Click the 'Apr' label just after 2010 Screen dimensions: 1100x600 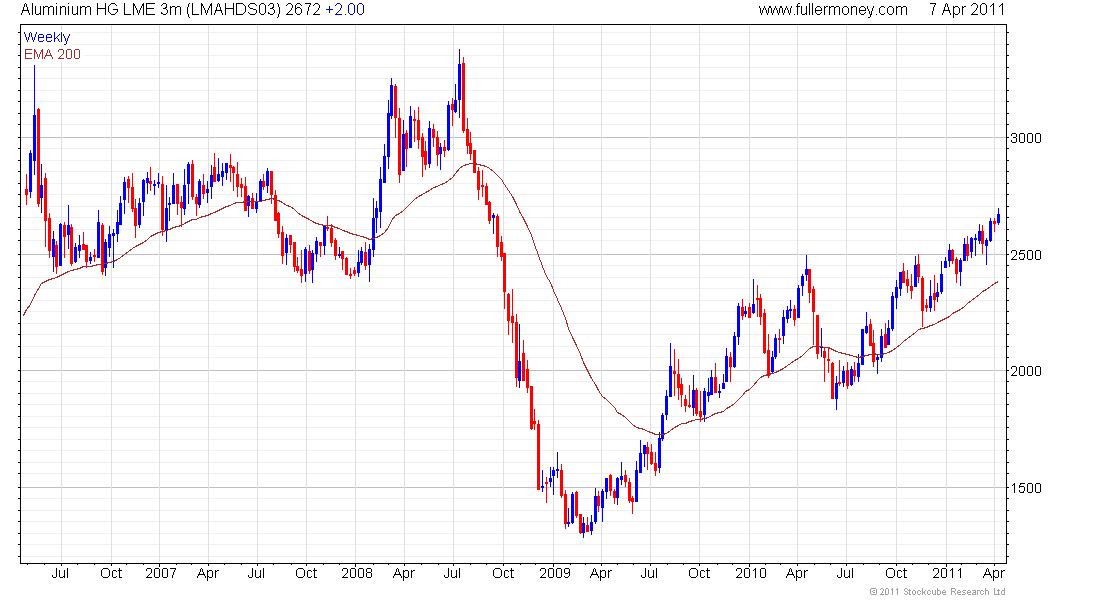tap(797, 573)
